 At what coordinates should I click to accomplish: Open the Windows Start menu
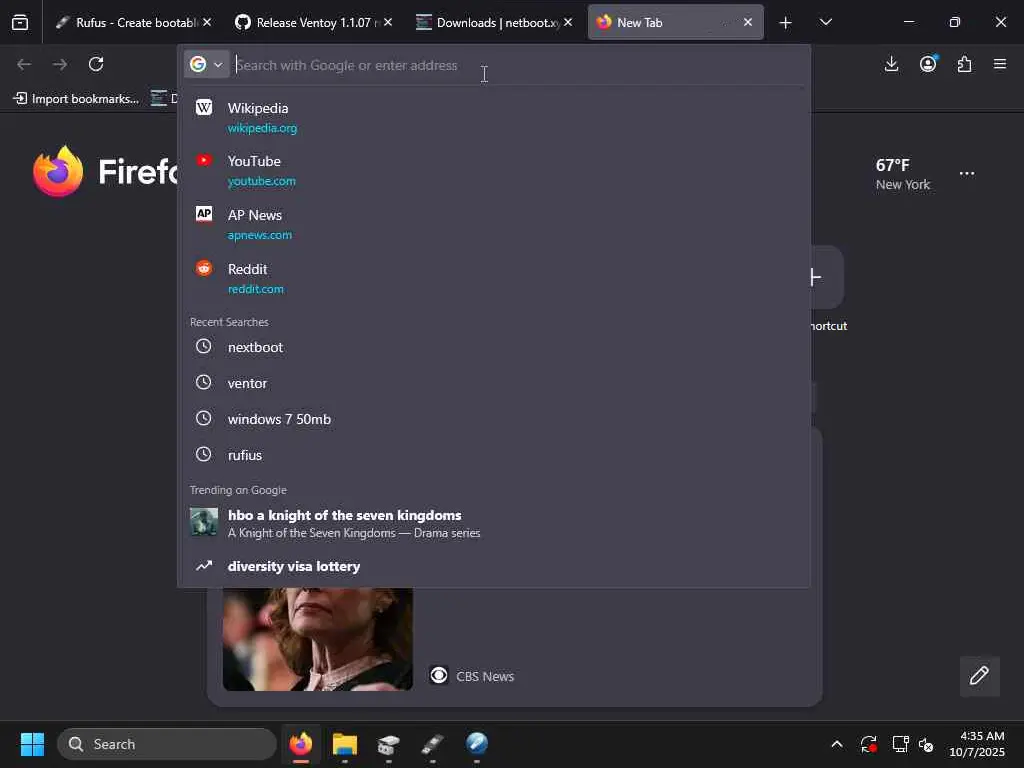pyautogui.click(x=32, y=744)
